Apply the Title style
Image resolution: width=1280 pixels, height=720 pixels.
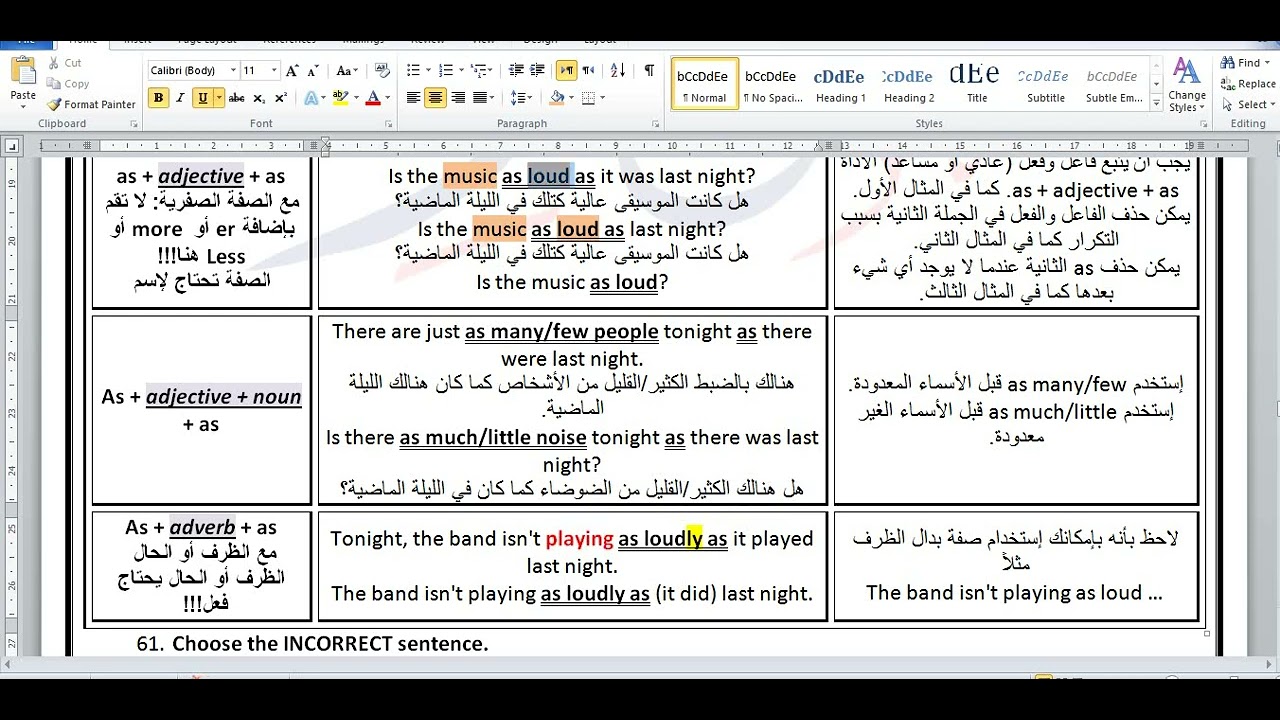(977, 84)
